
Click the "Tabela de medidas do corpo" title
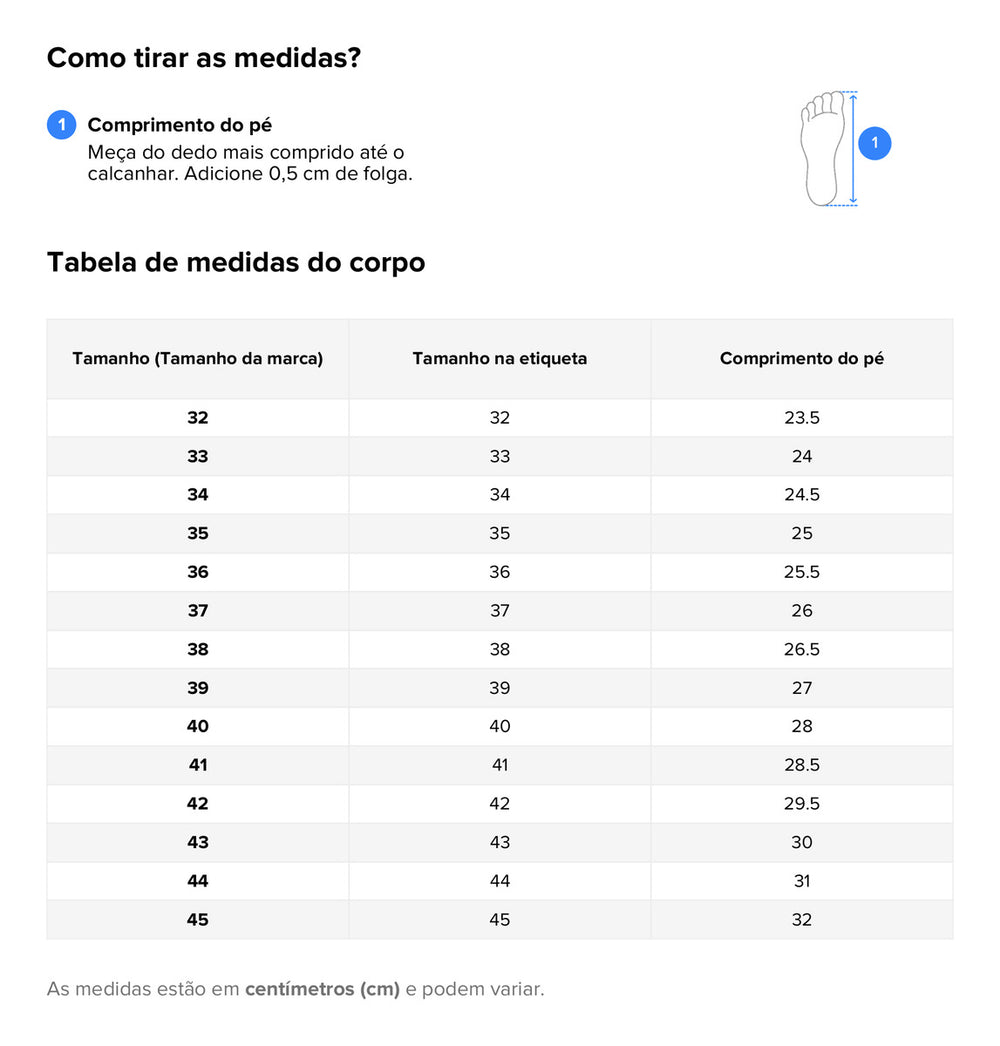click(236, 262)
